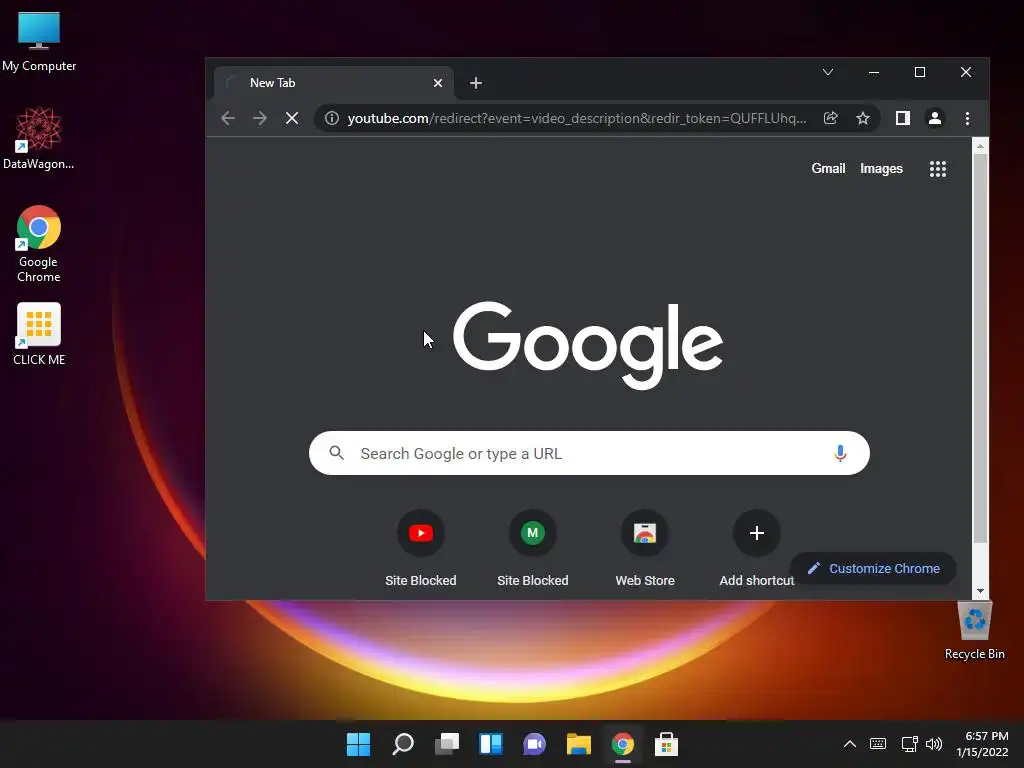Open network status tray icon
The width and height of the screenshot is (1024, 768).
(x=909, y=744)
